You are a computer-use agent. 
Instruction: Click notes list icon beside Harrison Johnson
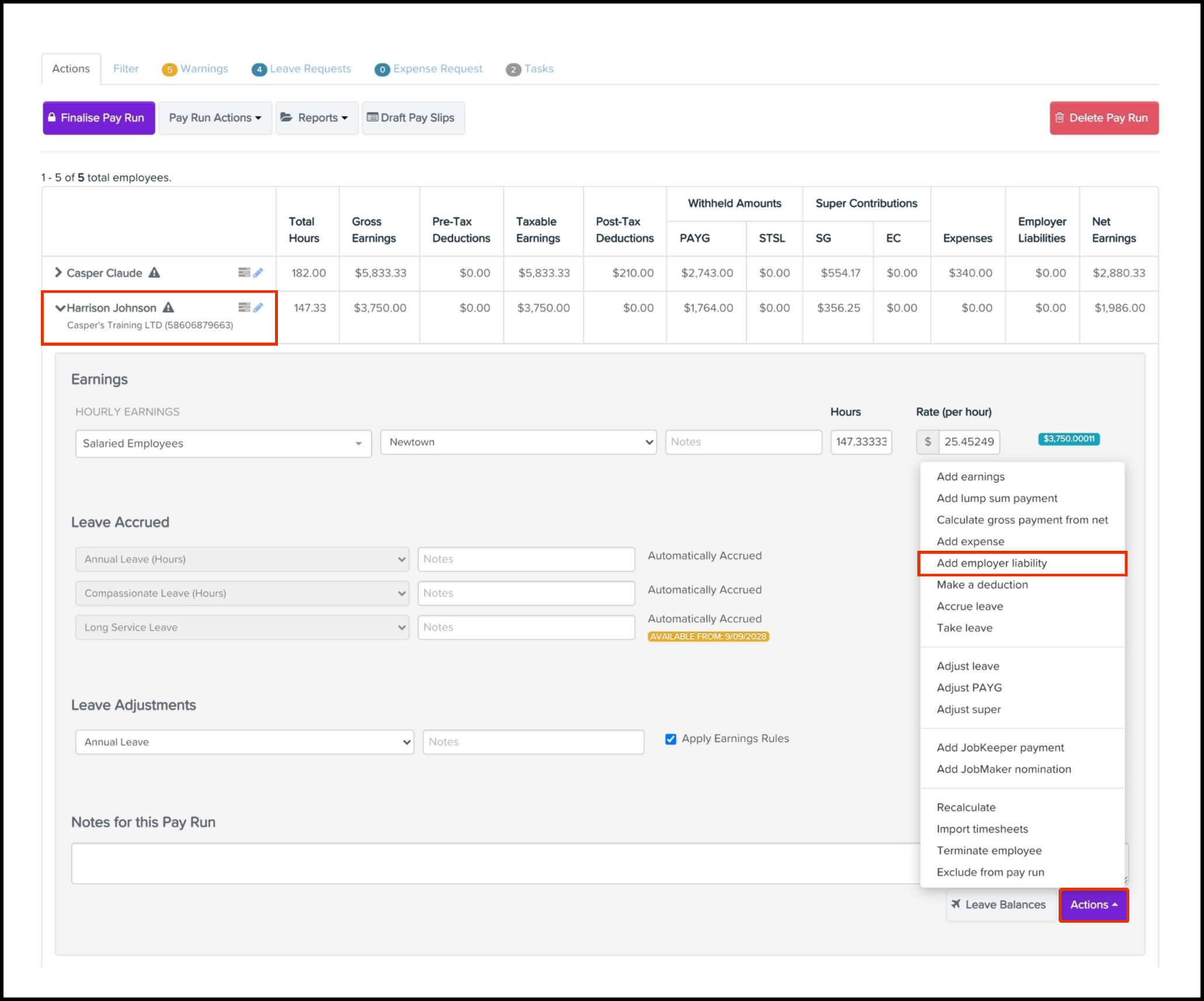click(244, 308)
